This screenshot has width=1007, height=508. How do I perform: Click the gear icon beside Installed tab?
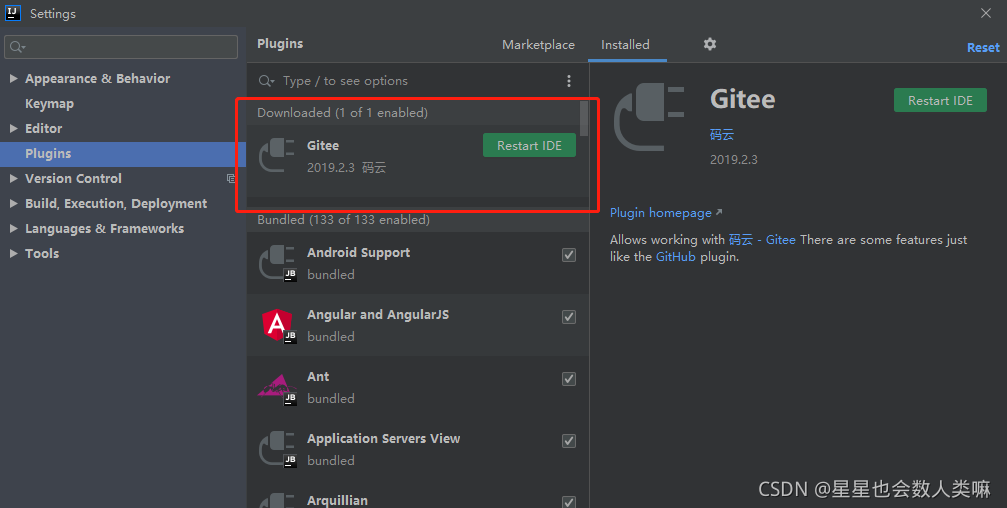pyautogui.click(x=710, y=44)
